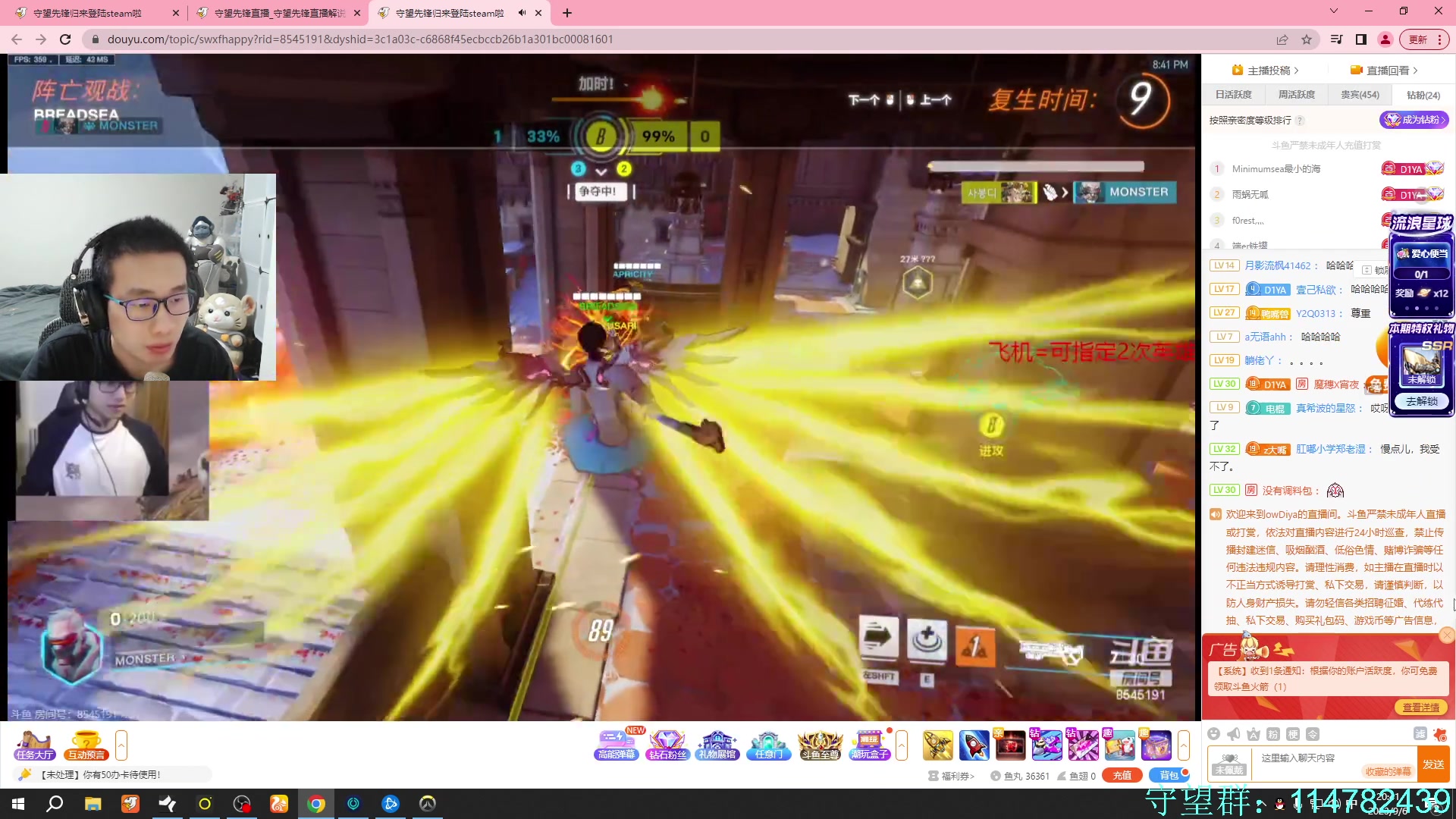1456x819 pixels.
Task: Switch to the 钻粉(24) tab
Action: [1423, 95]
